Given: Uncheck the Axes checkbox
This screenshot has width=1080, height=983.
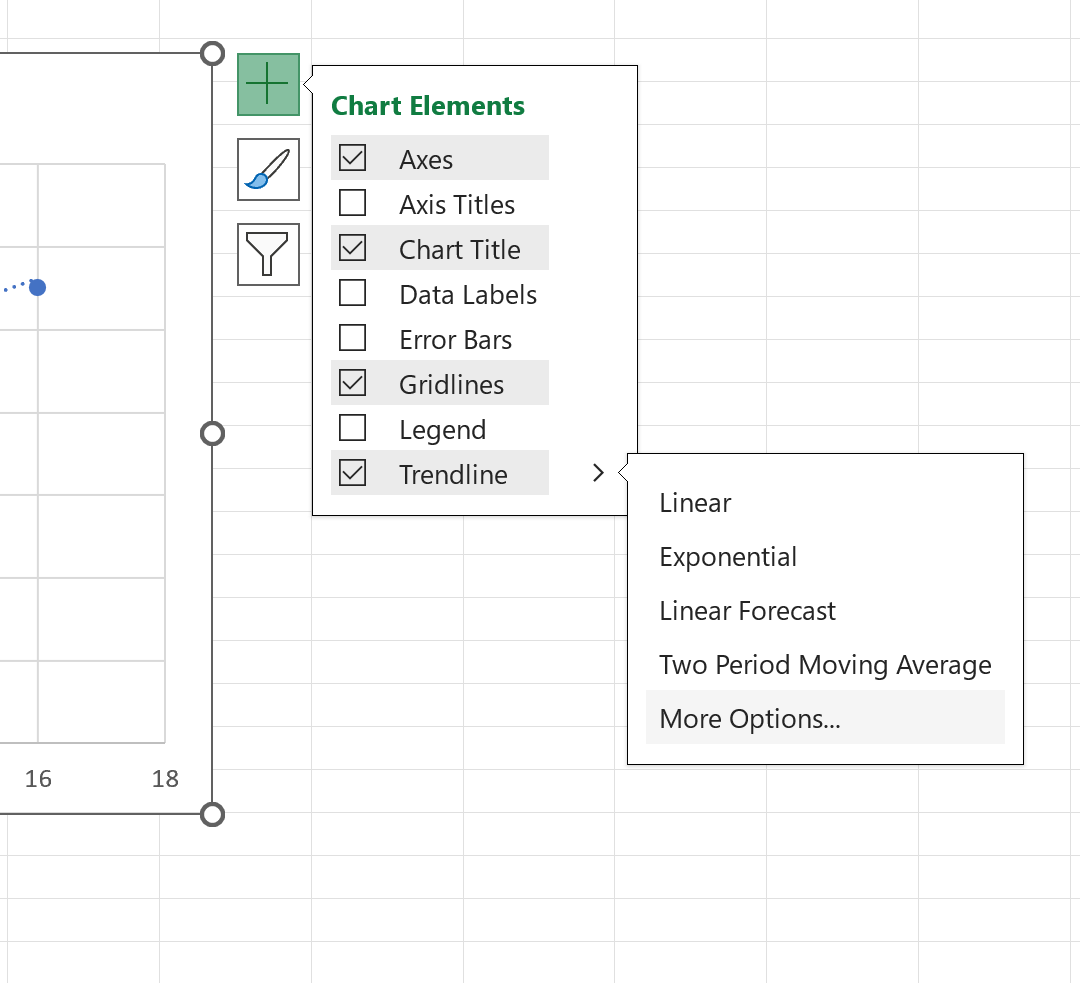Looking at the screenshot, I should tap(352, 158).
